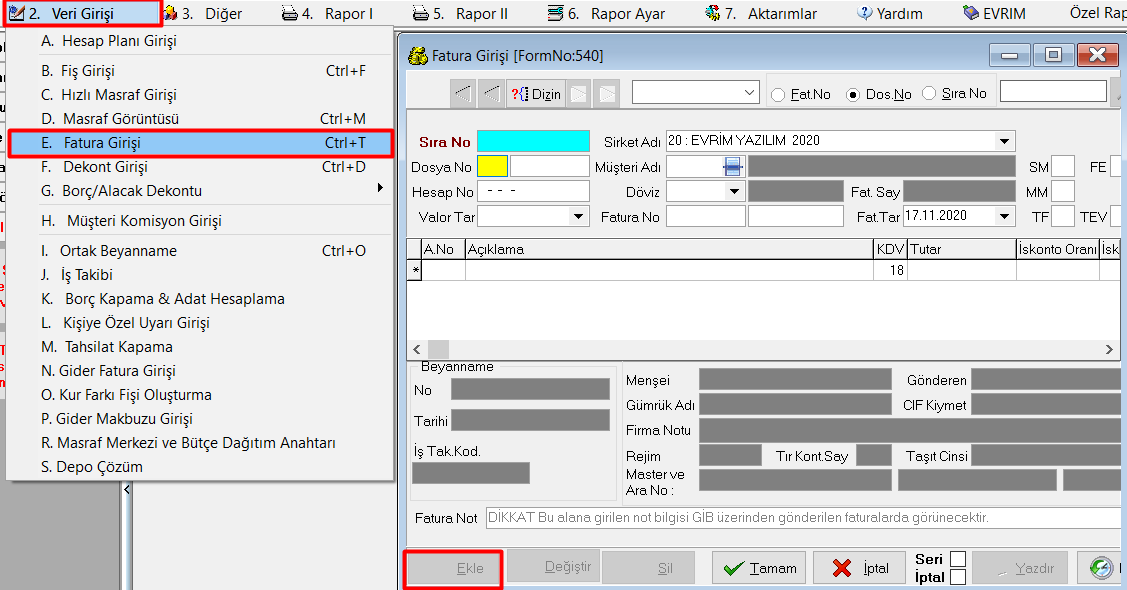This screenshot has height=590, width=1127.
Task: Go to the last record navigation arrow
Action: point(607,93)
